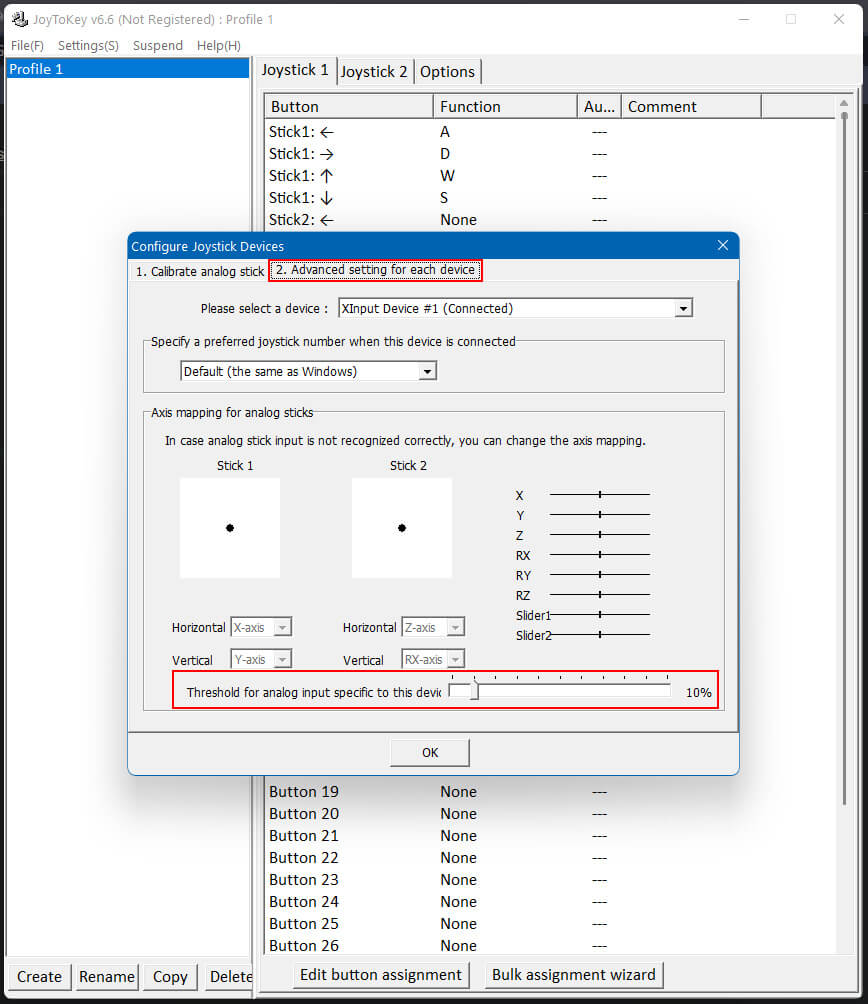
Task: Switch to the Joystick 2 tab
Action: click(374, 72)
